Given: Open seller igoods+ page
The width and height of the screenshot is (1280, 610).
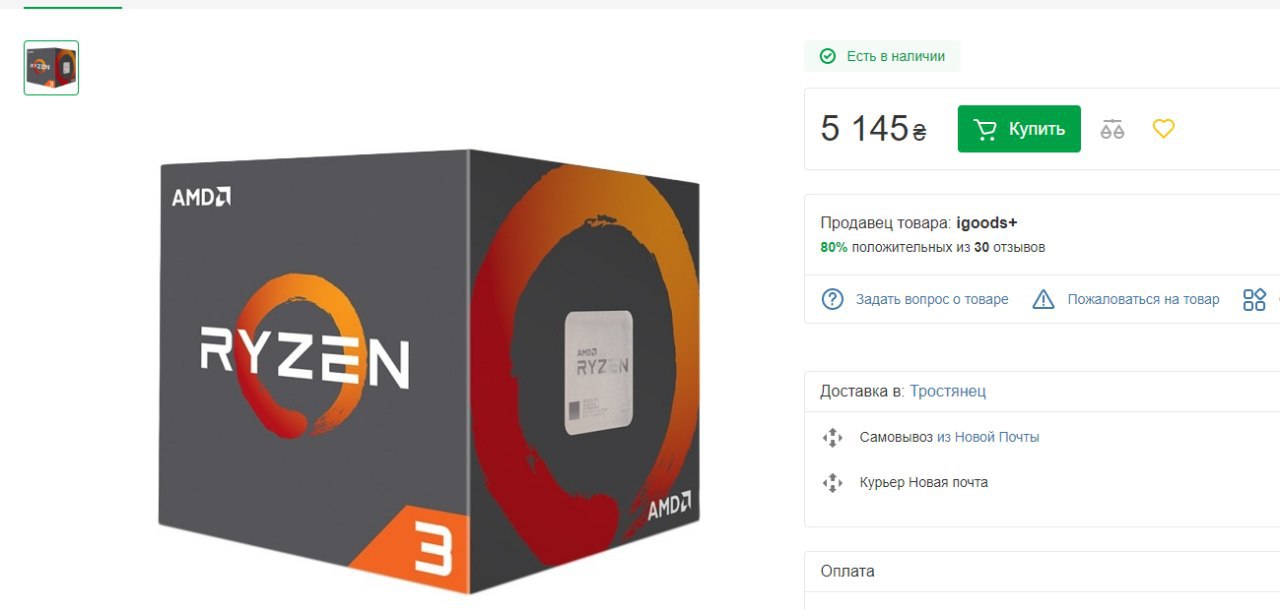Looking at the screenshot, I should pos(987,223).
